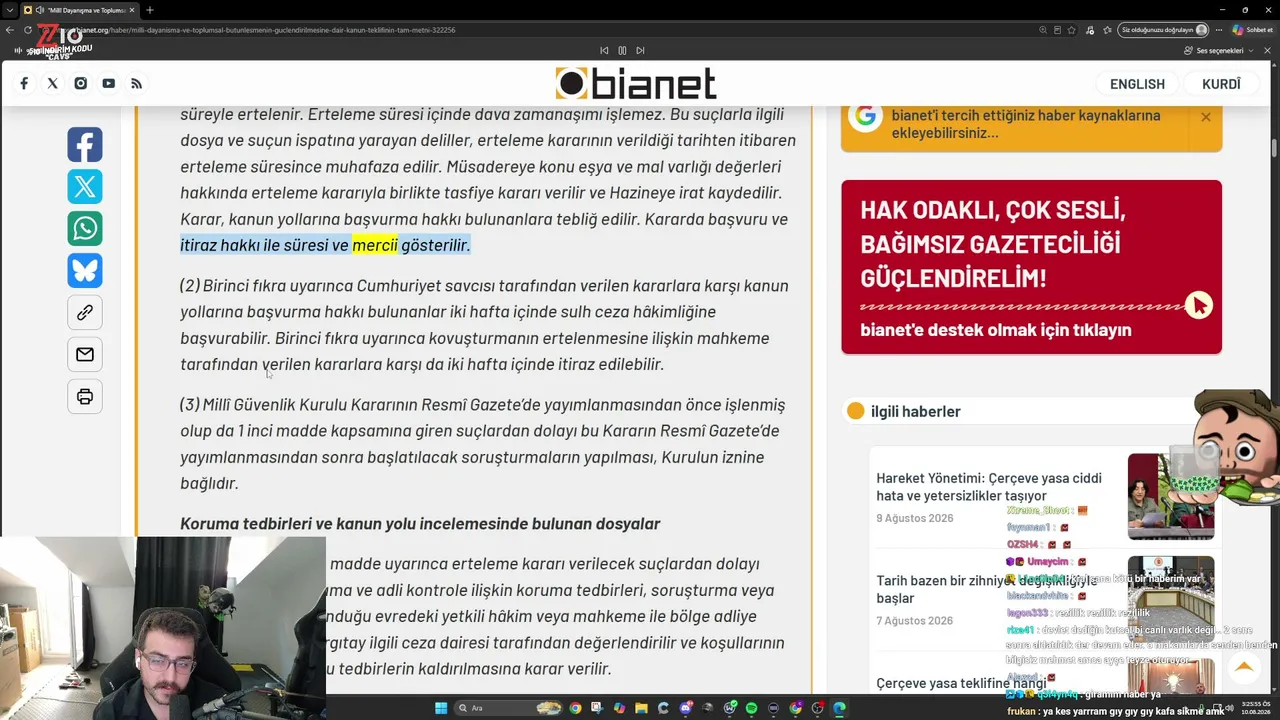This screenshot has width=1280, height=720.
Task: Click the red bianet support banner
Action: (1031, 267)
